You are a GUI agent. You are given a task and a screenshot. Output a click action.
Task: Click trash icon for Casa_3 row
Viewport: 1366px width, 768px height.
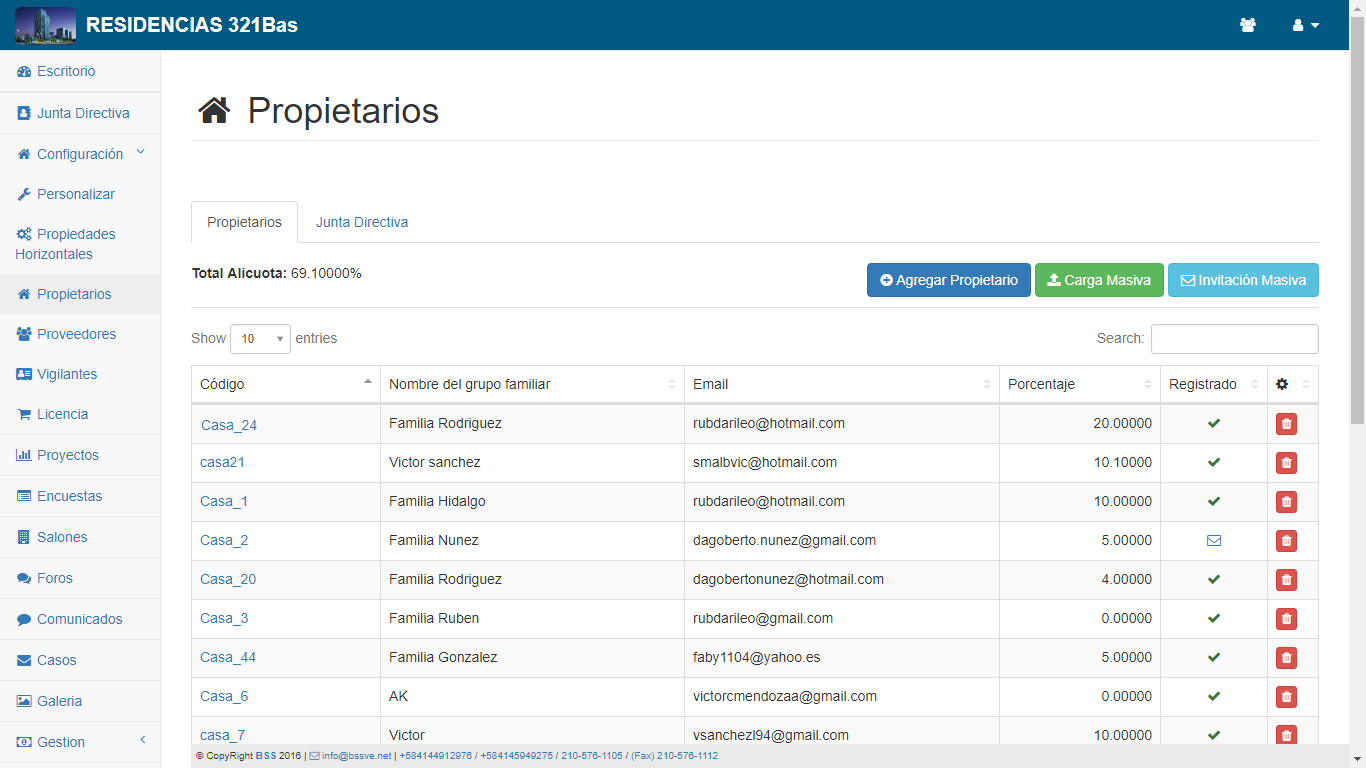coord(1286,619)
